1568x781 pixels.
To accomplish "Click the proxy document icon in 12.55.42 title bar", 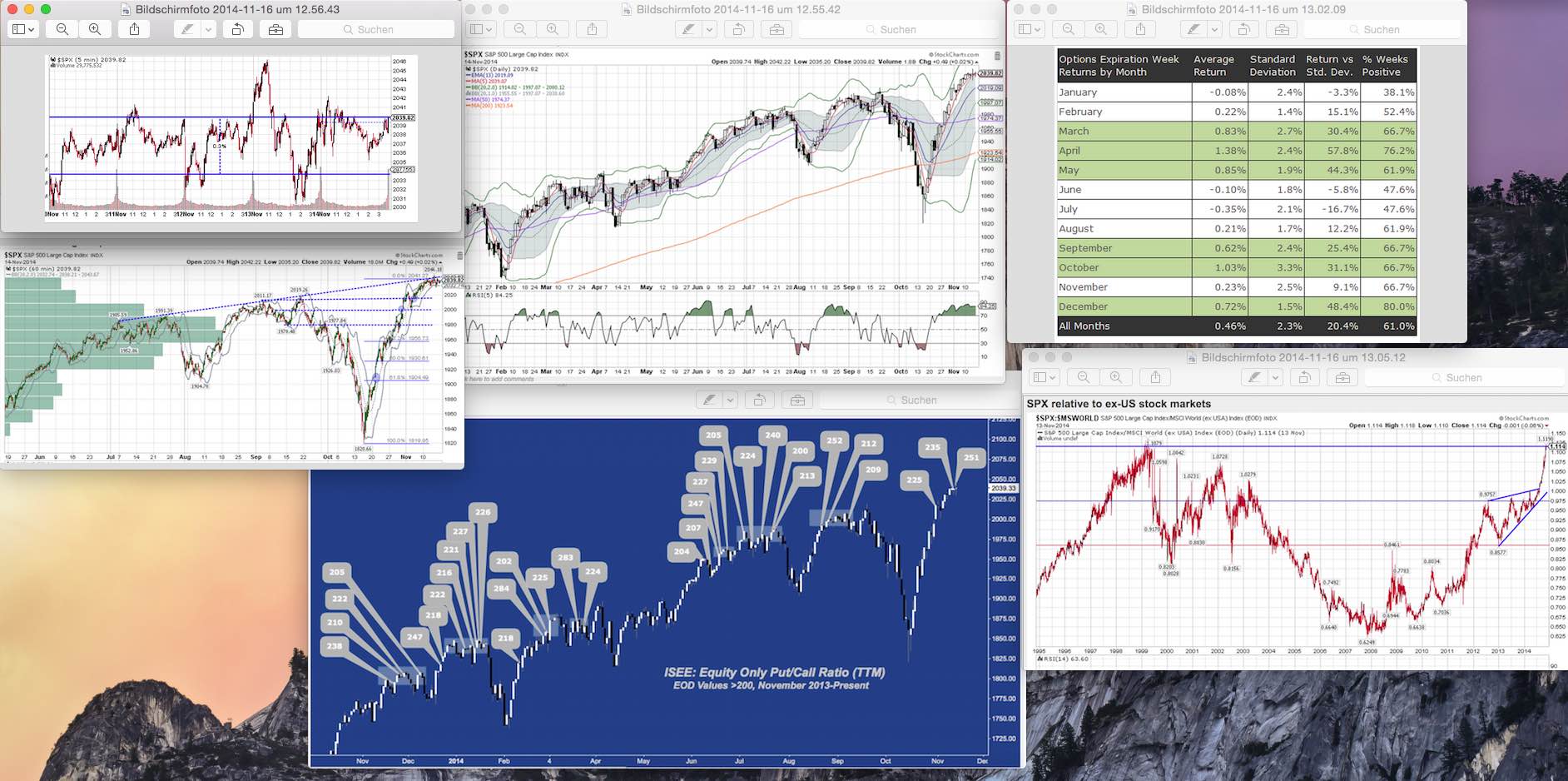I will [627, 10].
